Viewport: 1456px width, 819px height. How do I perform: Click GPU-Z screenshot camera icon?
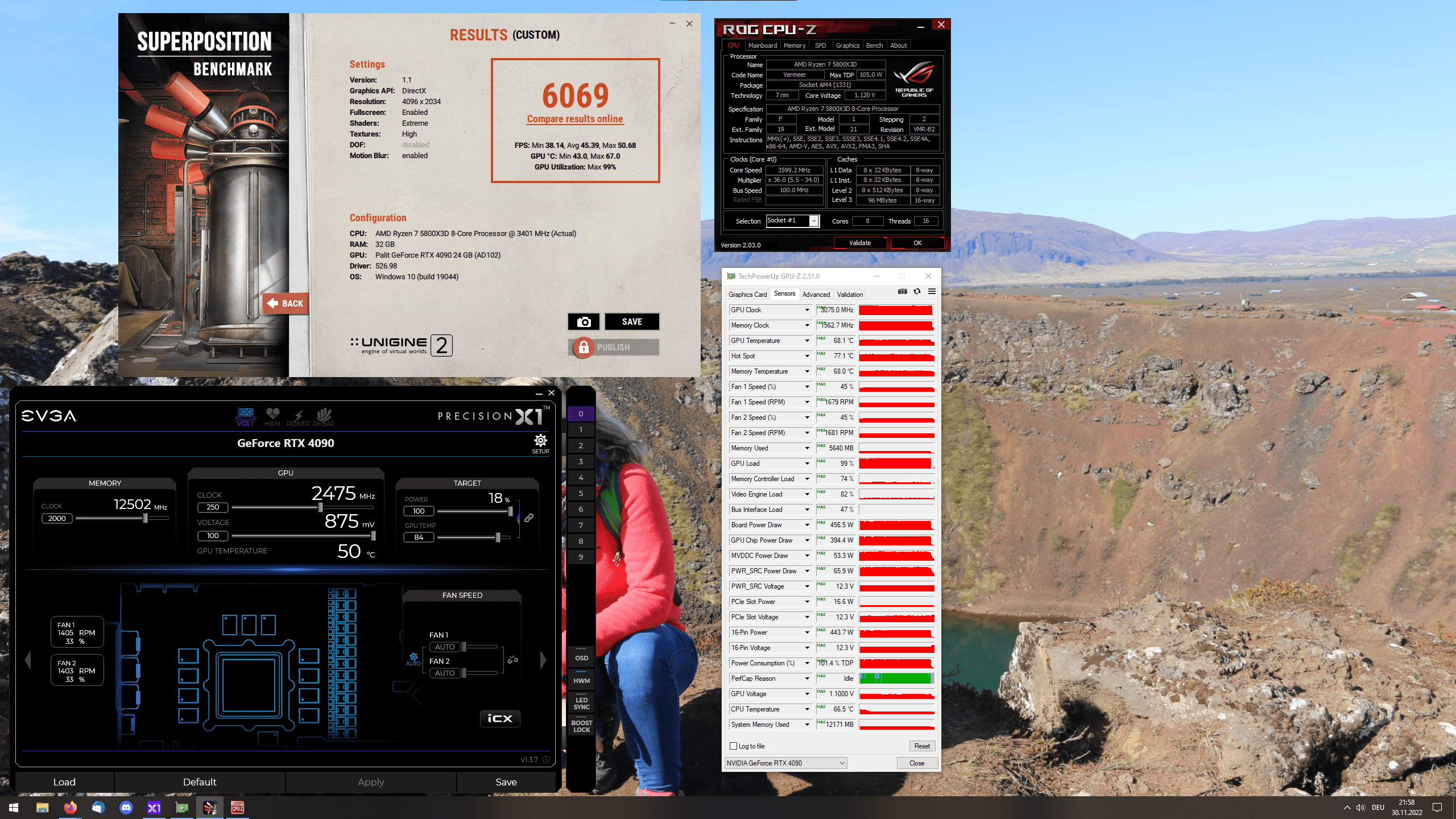click(902, 292)
